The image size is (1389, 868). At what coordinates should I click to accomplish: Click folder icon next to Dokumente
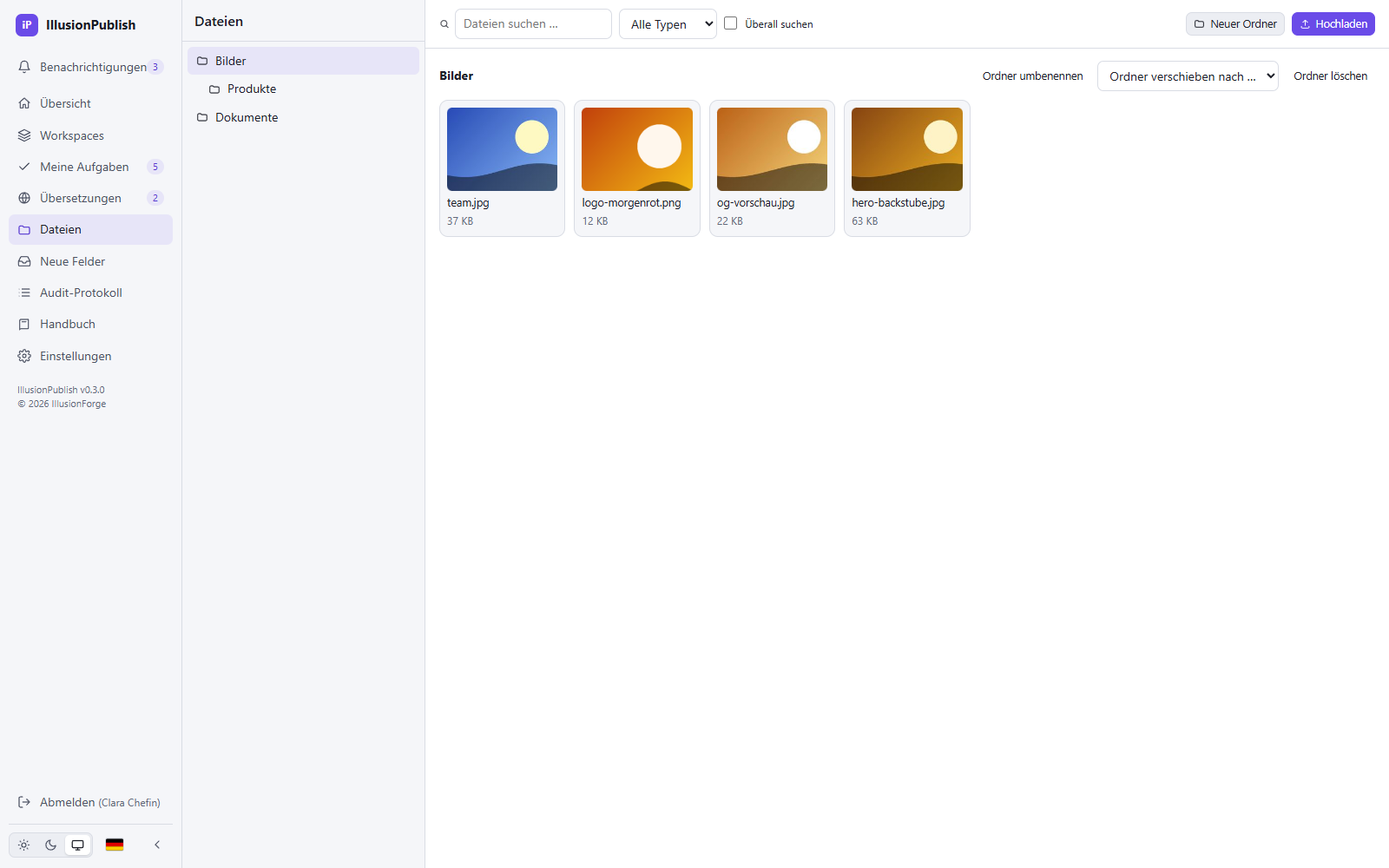(x=202, y=117)
